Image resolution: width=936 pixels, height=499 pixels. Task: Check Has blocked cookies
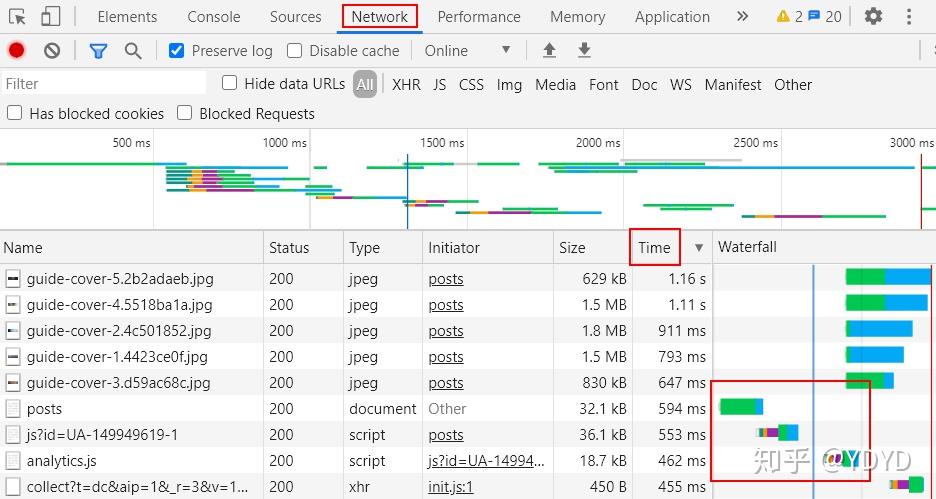click(14, 113)
